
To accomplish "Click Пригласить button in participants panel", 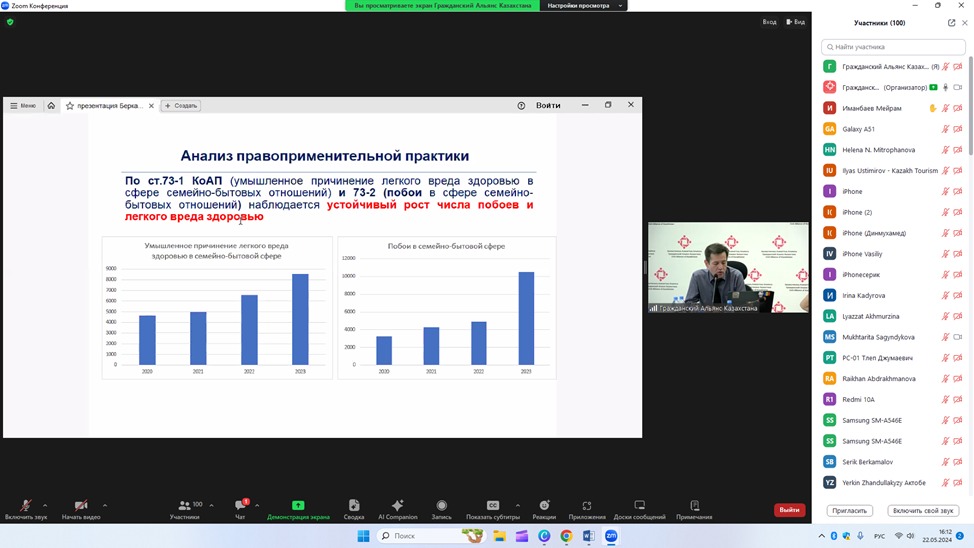I will coord(849,510).
